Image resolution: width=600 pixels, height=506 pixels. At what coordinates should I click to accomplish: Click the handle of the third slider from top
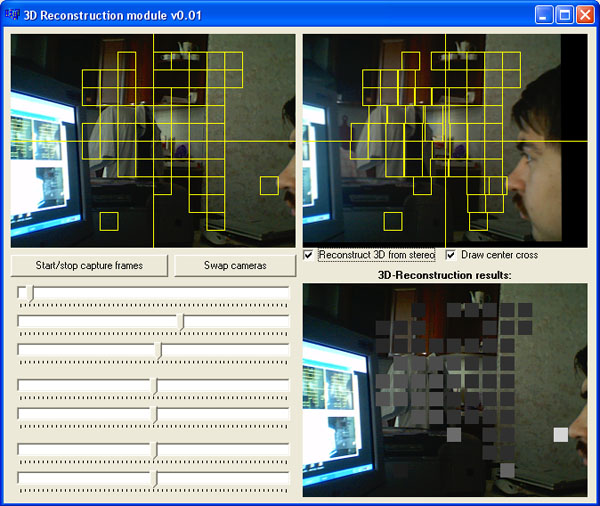pos(158,349)
